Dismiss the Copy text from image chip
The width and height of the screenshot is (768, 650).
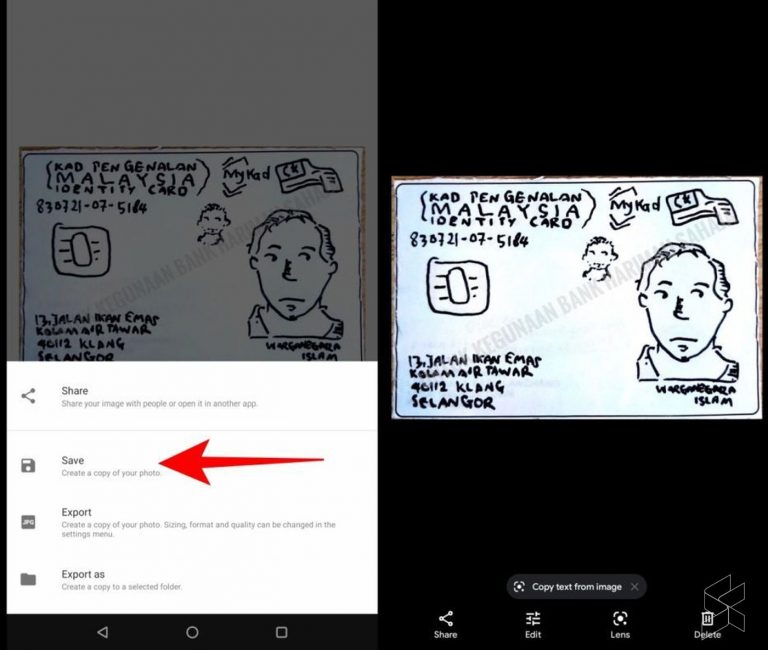pos(635,587)
